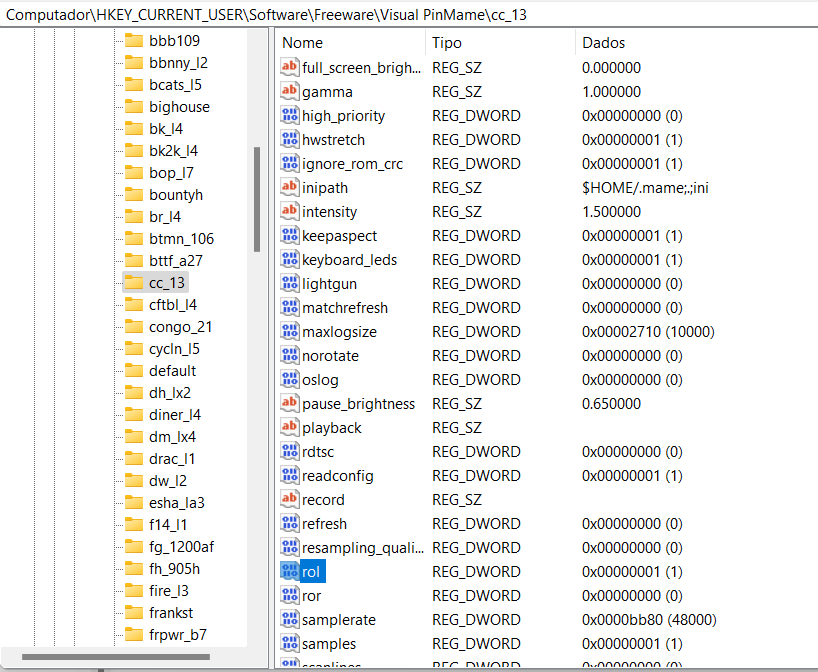Click the folder icon for congo_21 key
The height and width of the screenshot is (672, 818).
(x=134, y=327)
